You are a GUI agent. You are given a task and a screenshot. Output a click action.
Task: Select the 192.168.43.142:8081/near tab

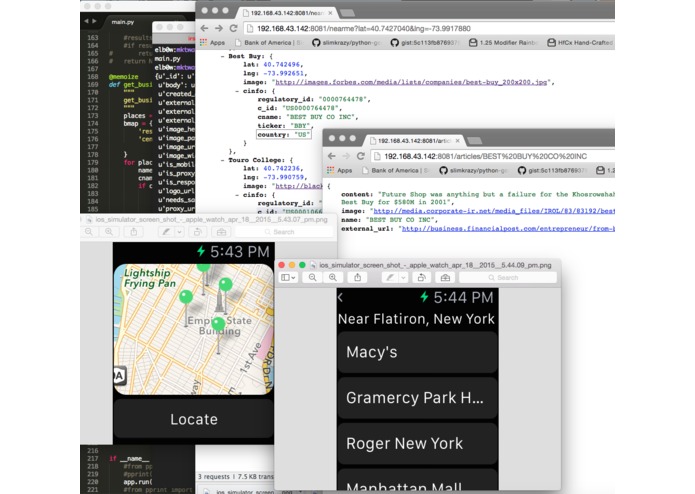coord(287,13)
